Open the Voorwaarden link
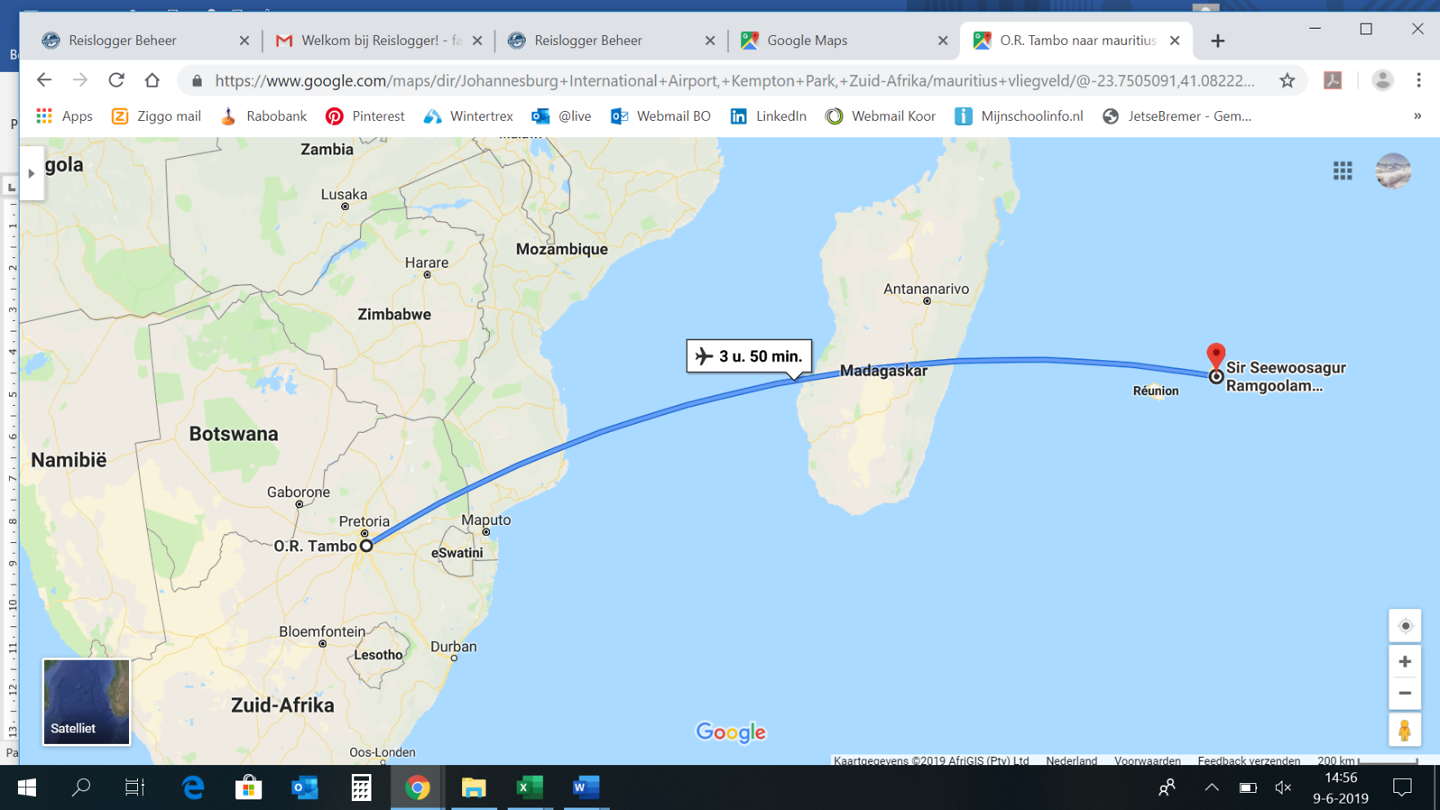The width and height of the screenshot is (1440, 810). [x=1147, y=761]
